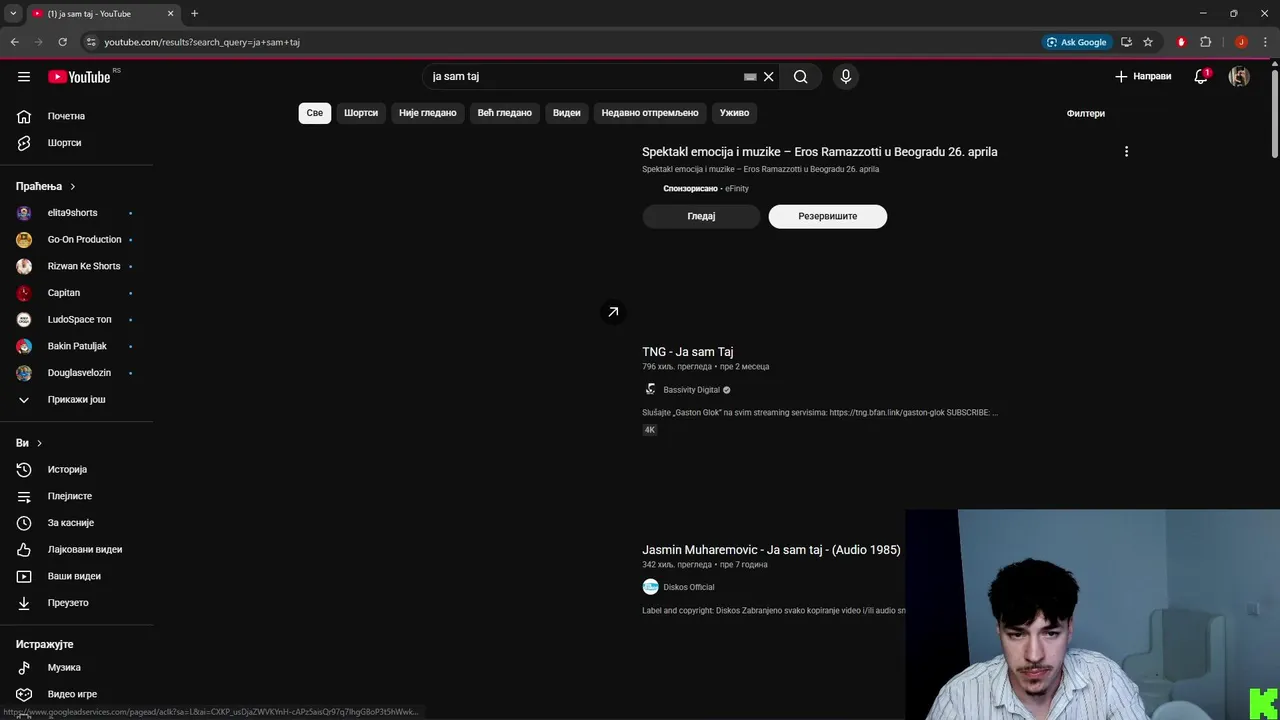Select the Све filter chip
The image size is (1280, 720).
click(314, 113)
